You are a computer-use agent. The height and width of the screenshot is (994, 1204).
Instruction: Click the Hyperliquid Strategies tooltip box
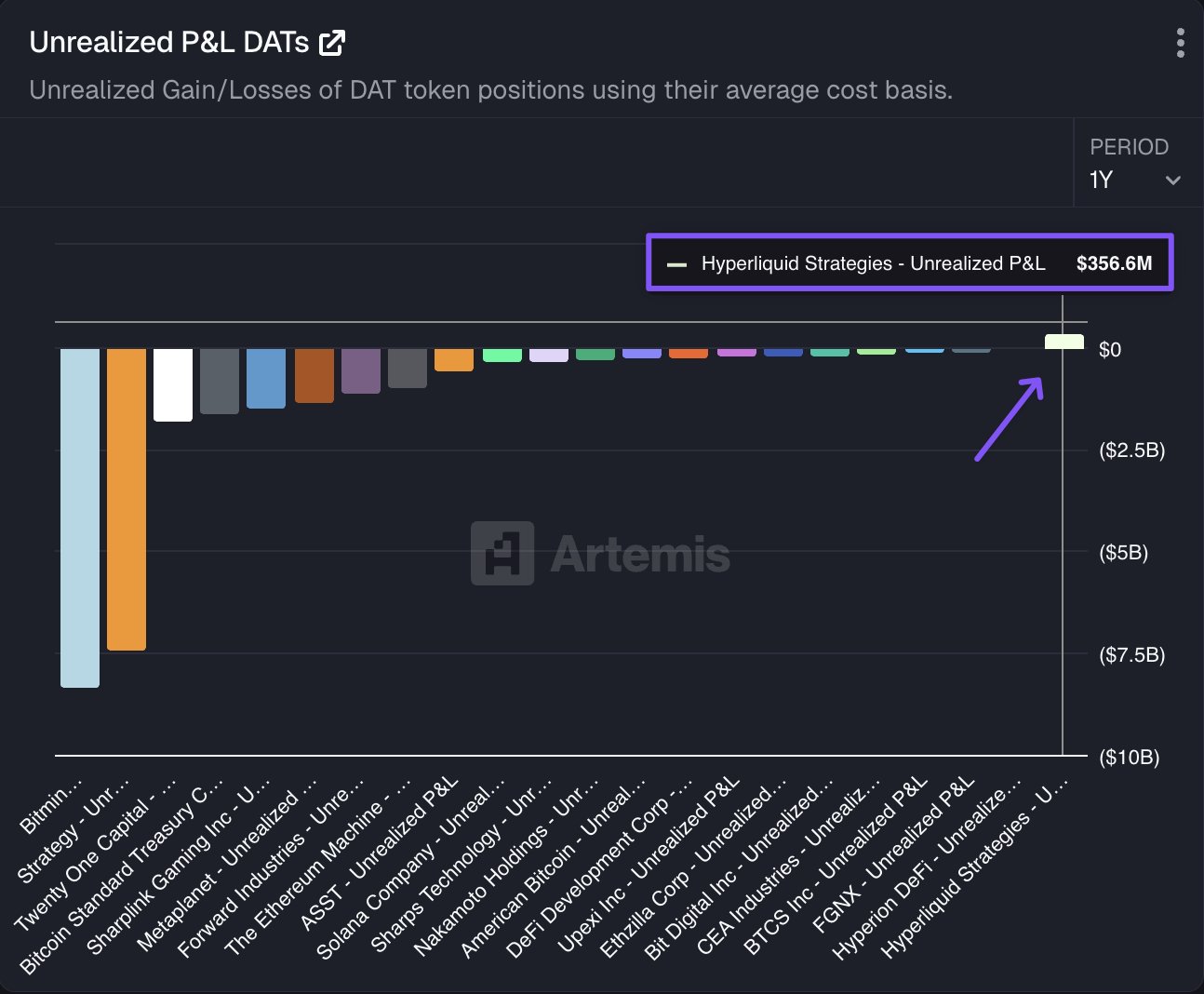910,262
